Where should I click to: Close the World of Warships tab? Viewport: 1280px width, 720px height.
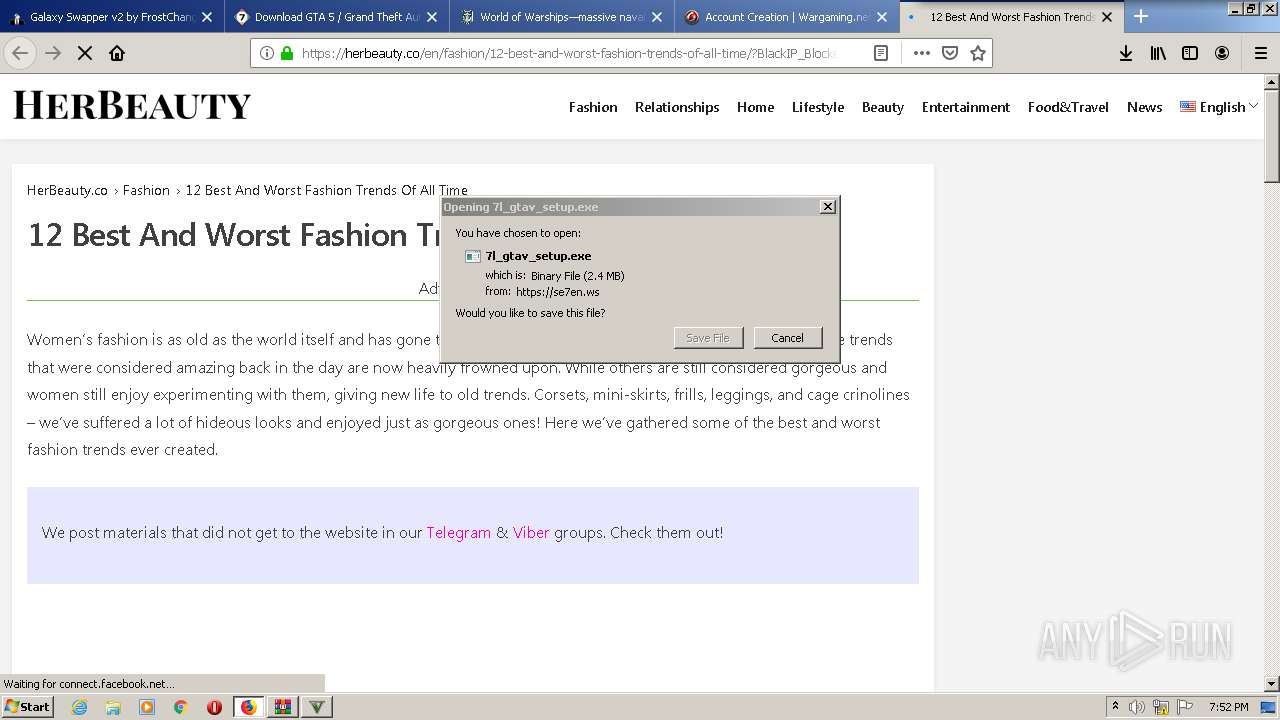657,17
